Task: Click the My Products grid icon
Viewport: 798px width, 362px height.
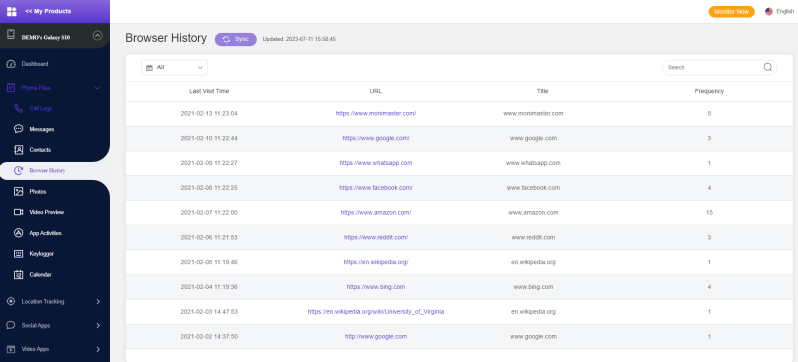Action: [11, 11]
